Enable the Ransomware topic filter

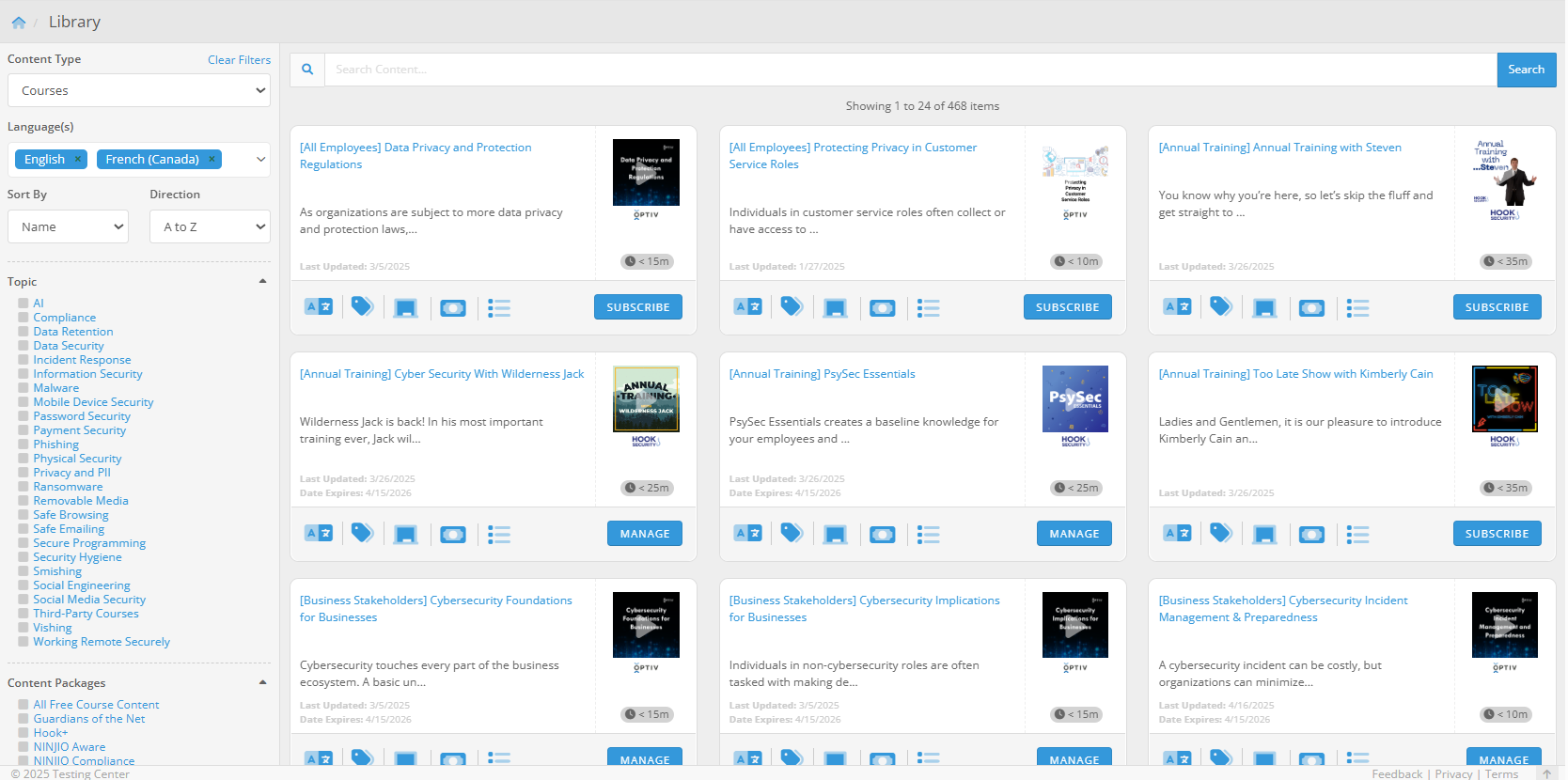23,487
